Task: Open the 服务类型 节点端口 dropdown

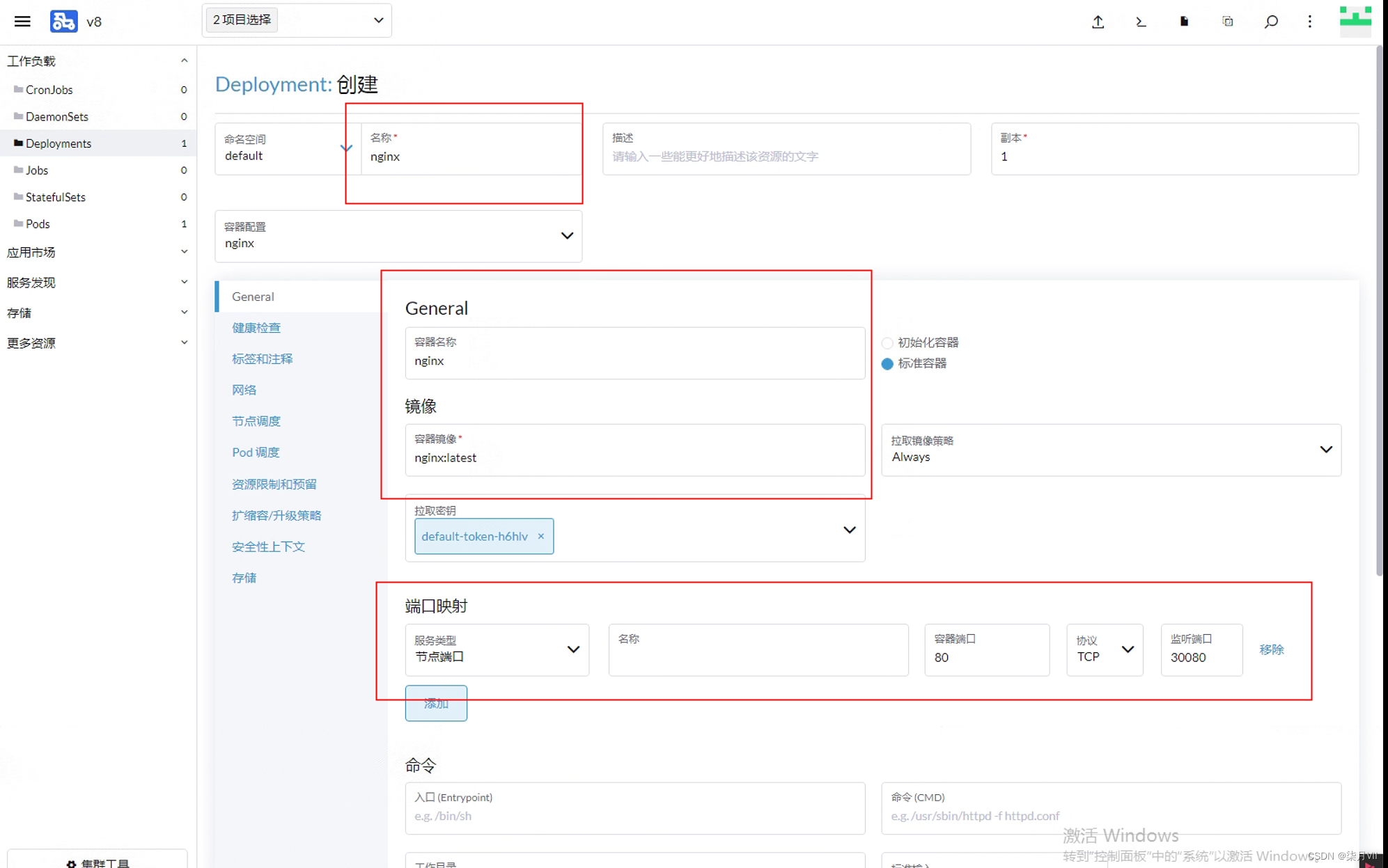Action: pyautogui.click(x=497, y=649)
